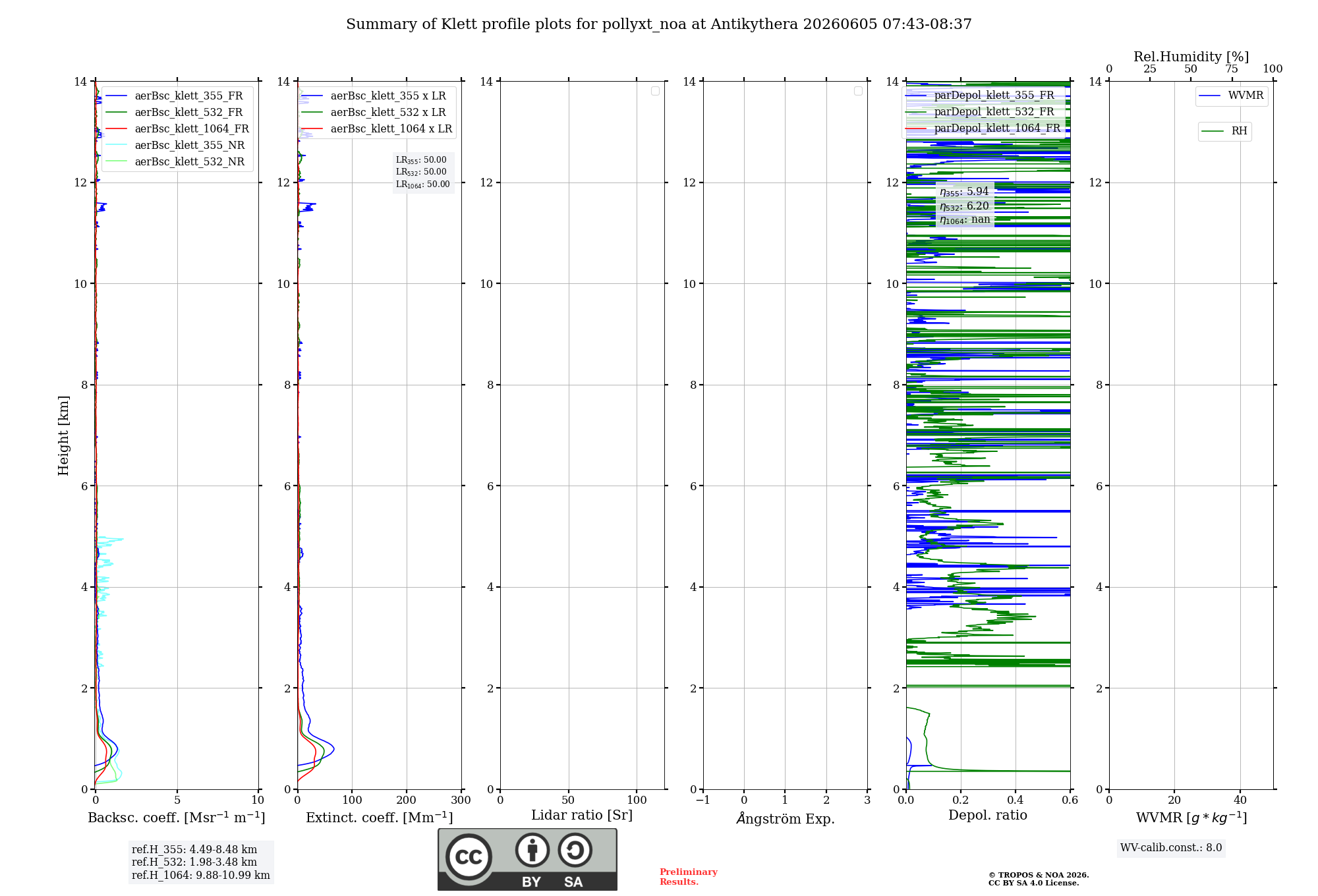This screenshot has height=896, width=1318.
Task: Click ref.H_532: 1.98-3.48 km text
Action: [x=194, y=862]
